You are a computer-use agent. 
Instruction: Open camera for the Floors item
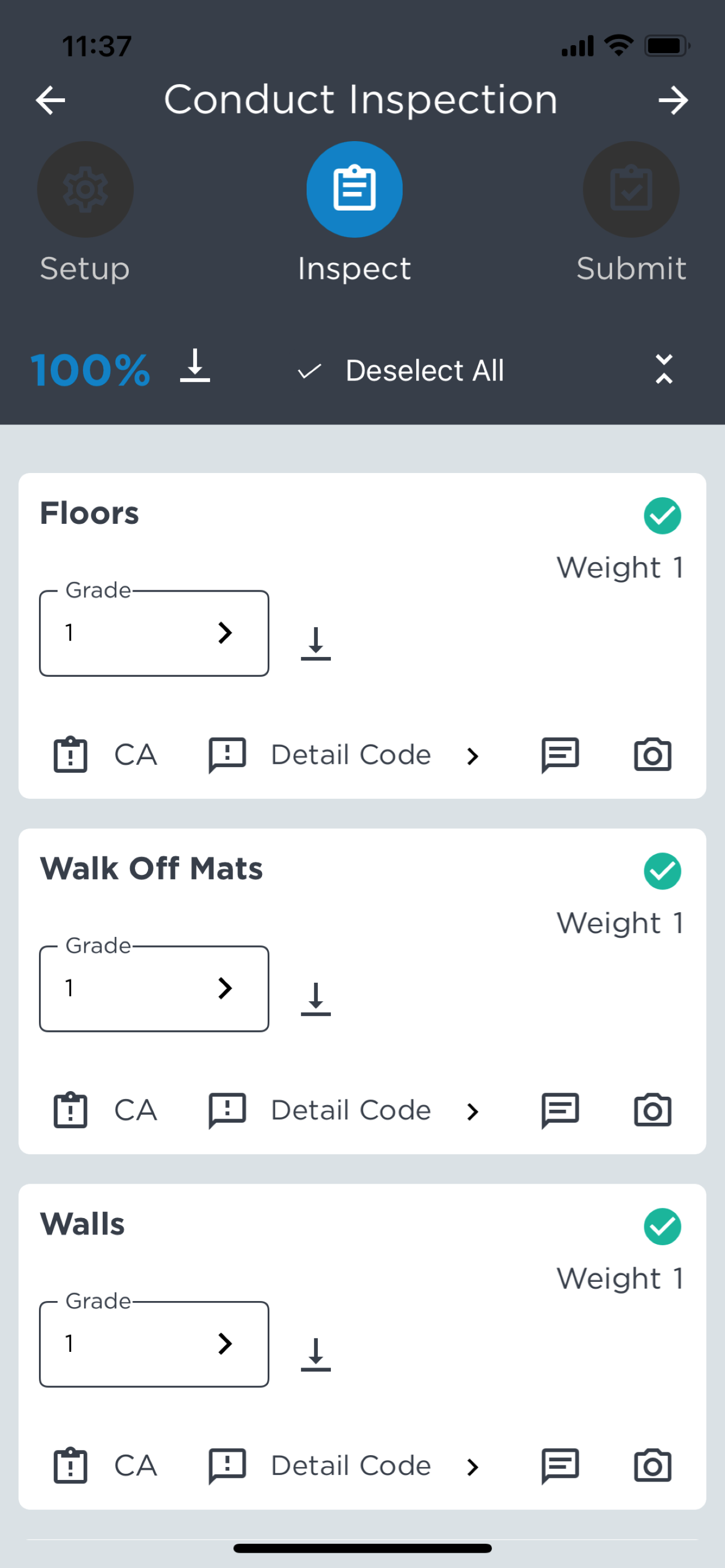(652, 755)
